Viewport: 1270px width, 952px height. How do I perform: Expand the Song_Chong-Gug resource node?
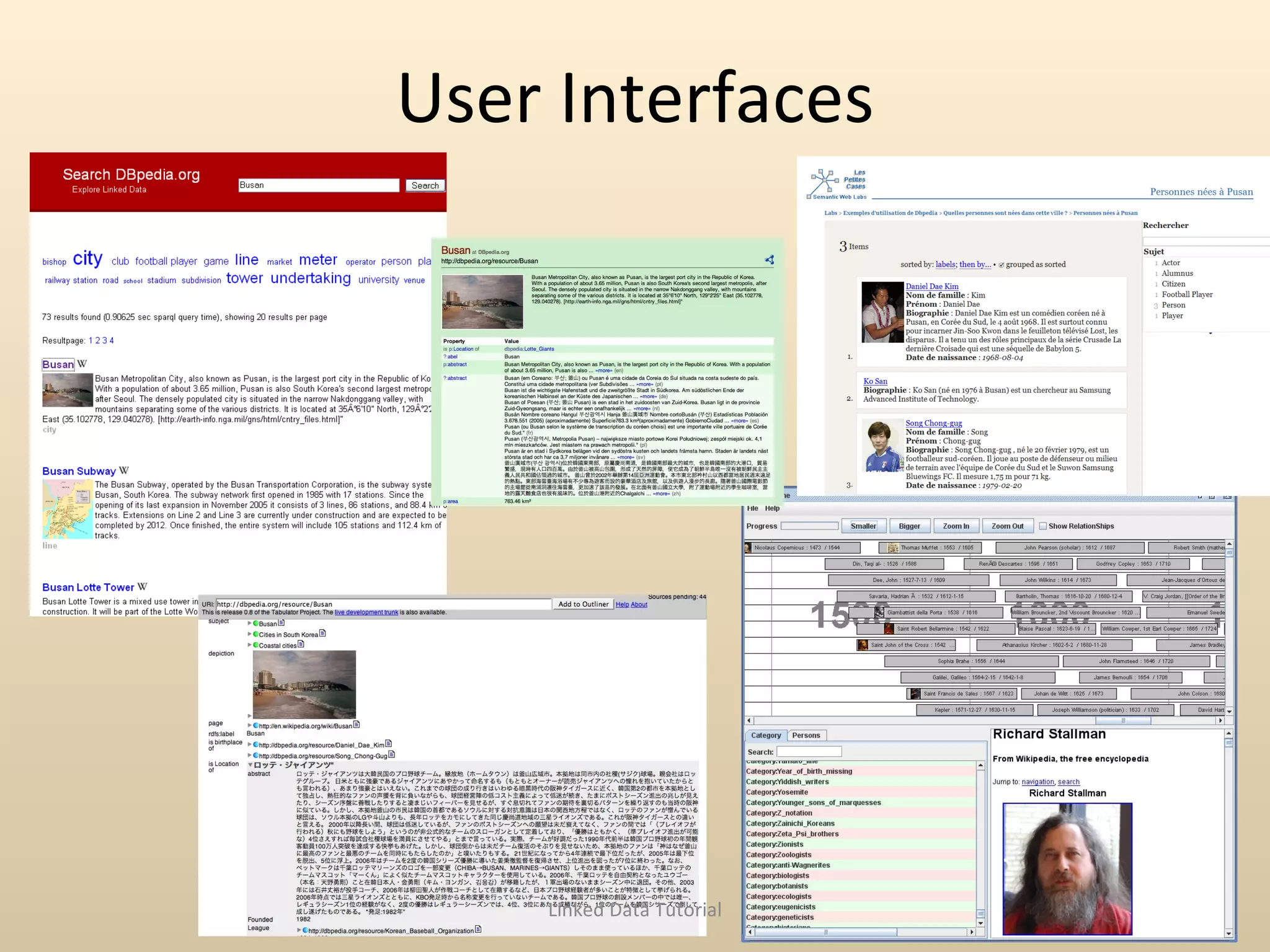click(x=250, y=755)
